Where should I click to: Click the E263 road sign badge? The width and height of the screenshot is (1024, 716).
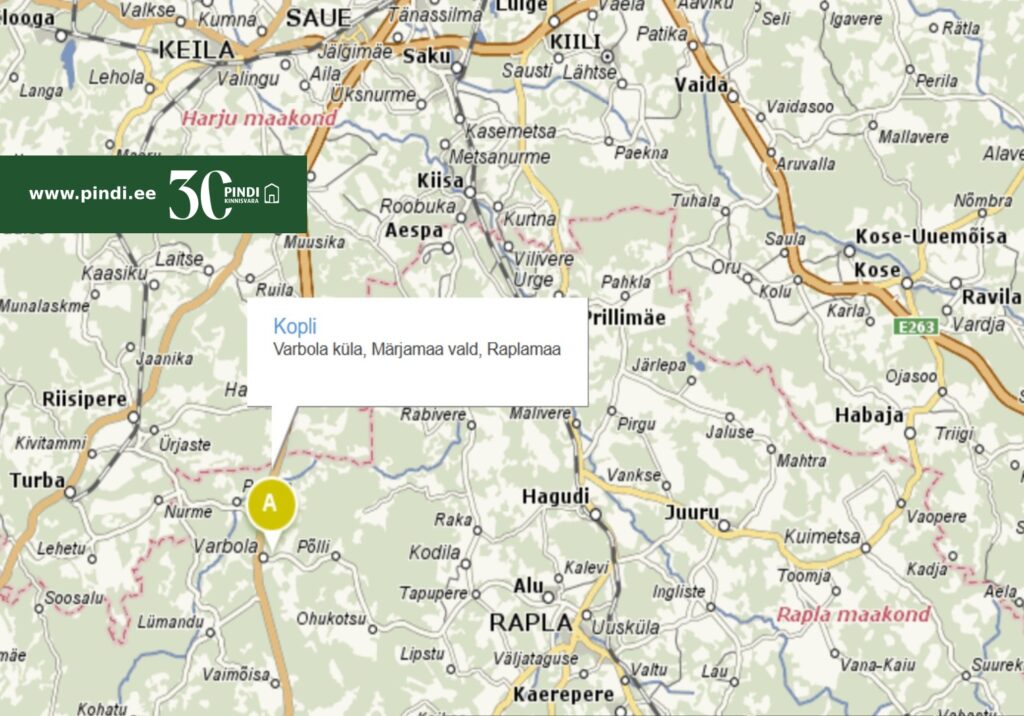click(916, 326)
